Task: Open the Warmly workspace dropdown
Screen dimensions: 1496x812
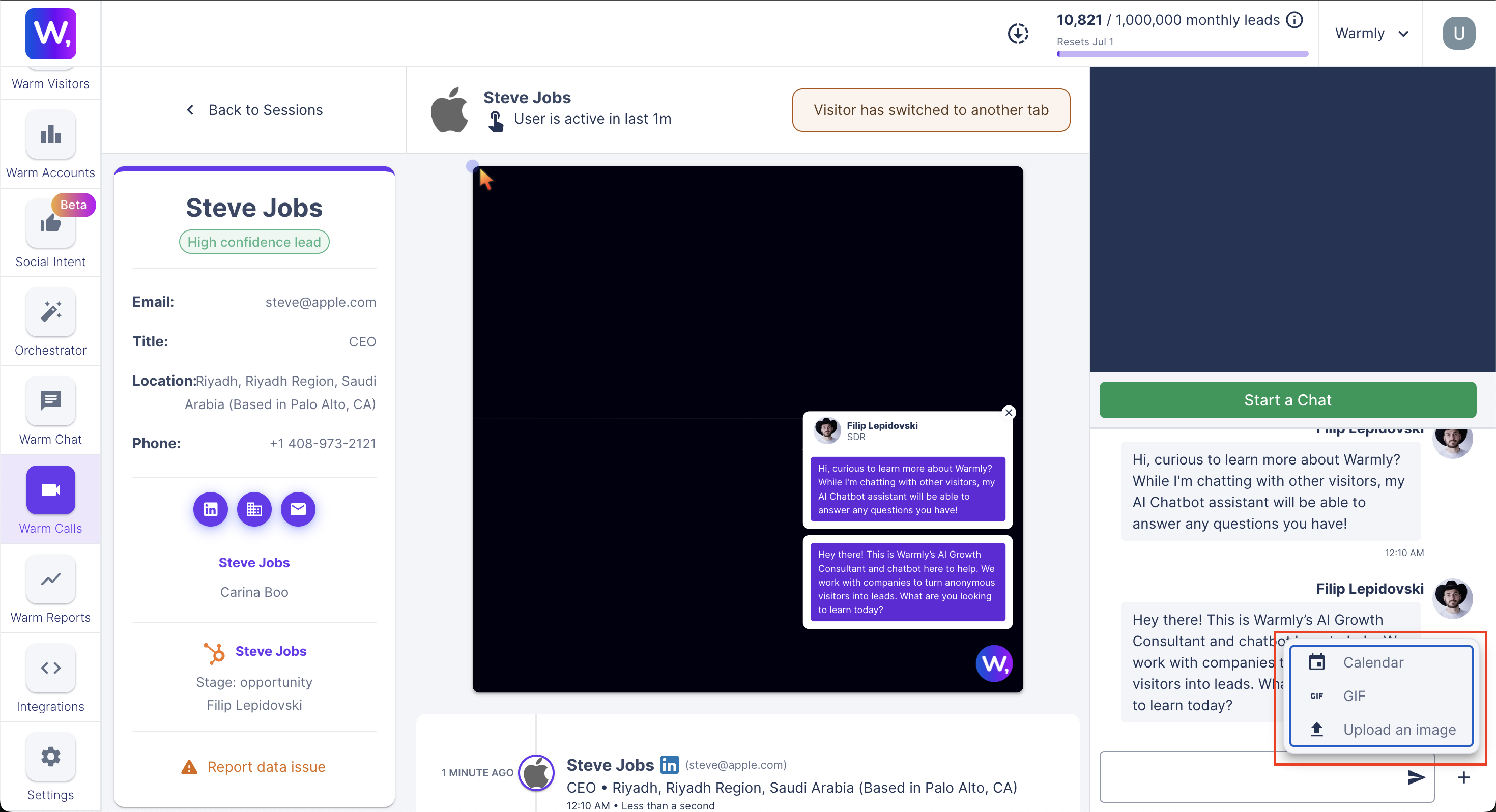Action: (x=1372, y=33)
